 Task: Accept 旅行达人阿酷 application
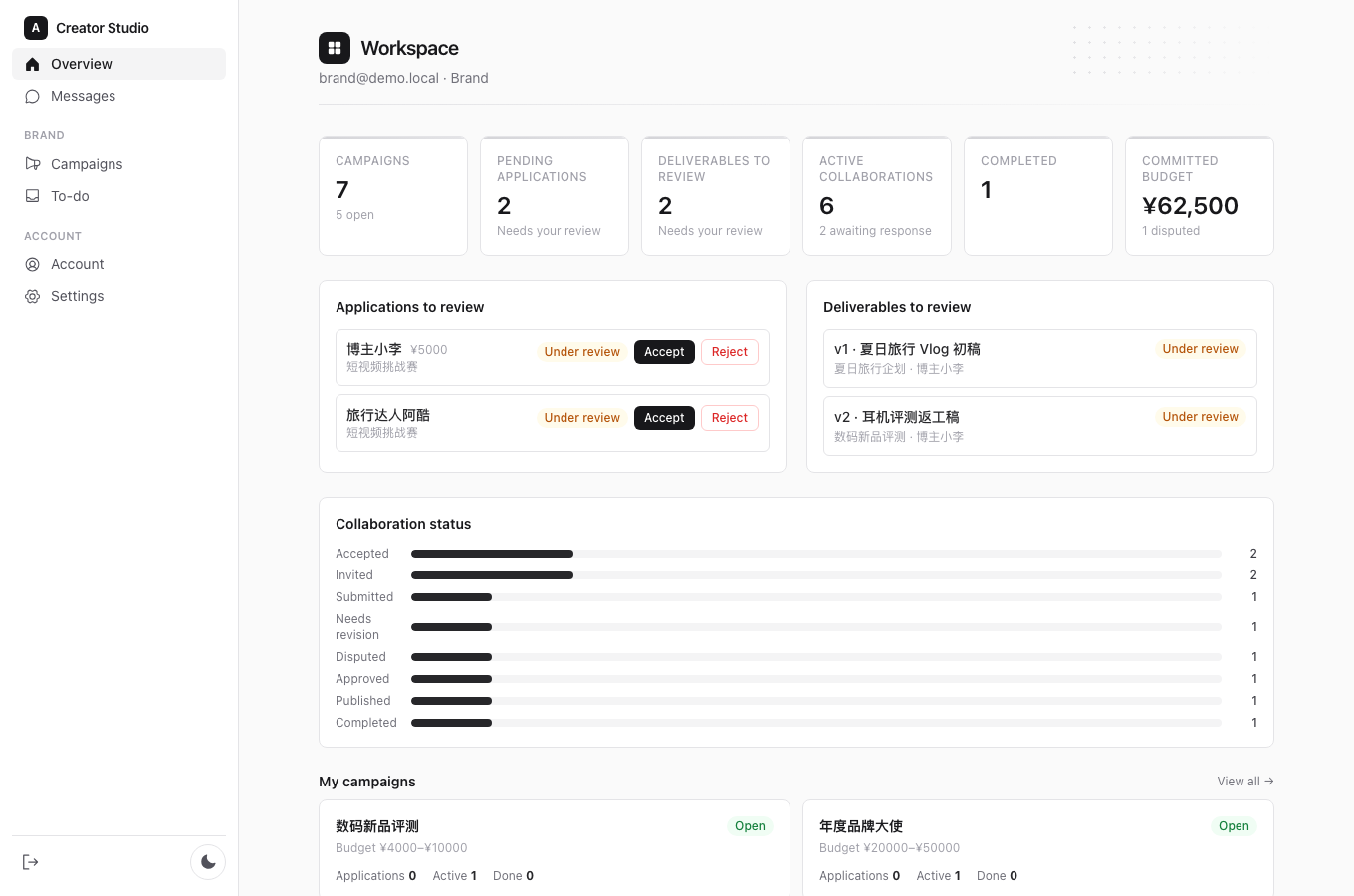point(664,418)
